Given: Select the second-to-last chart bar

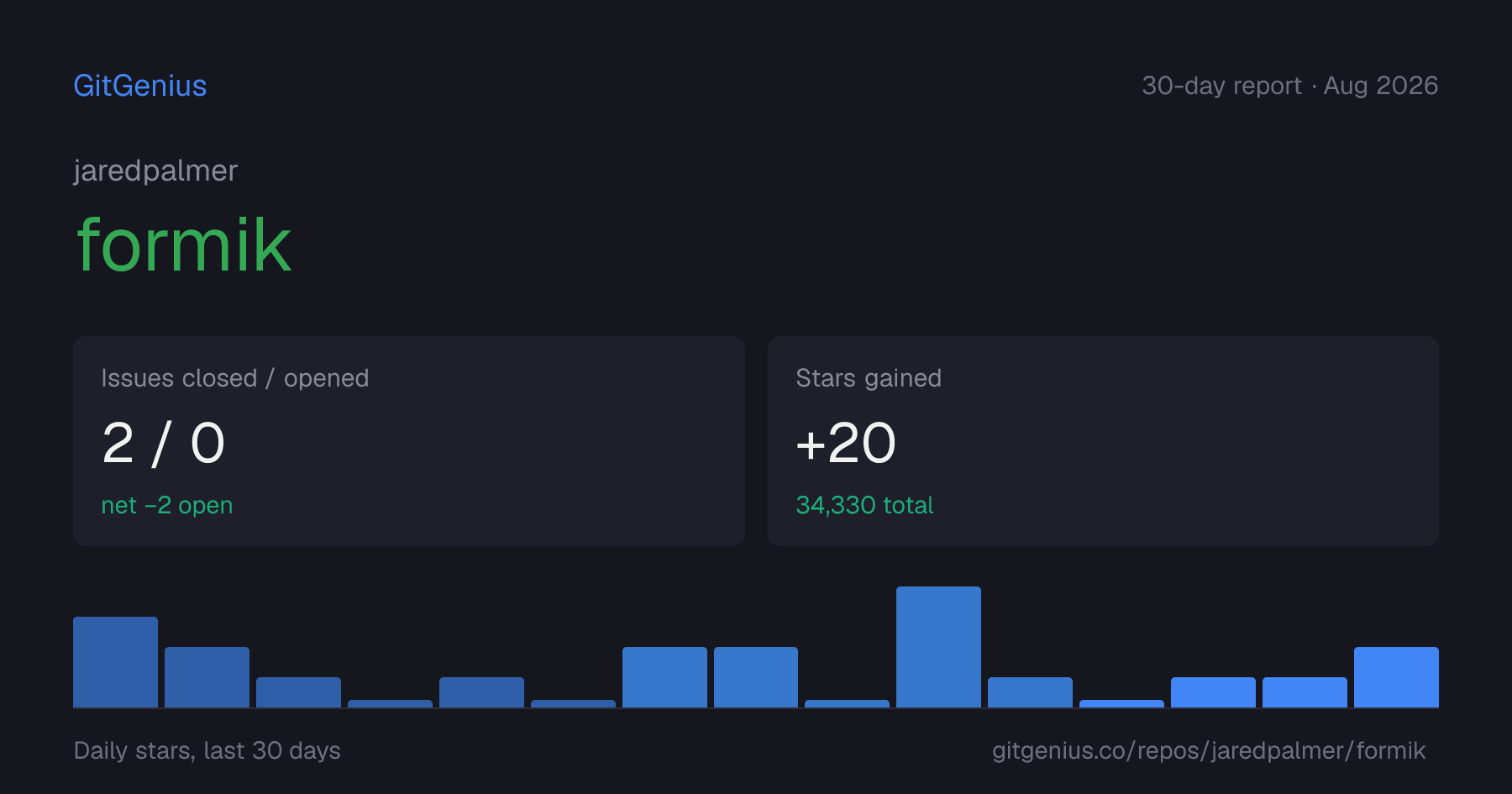Looking at the screenshot, I should pyautogui.click(x=1305, y=692).
